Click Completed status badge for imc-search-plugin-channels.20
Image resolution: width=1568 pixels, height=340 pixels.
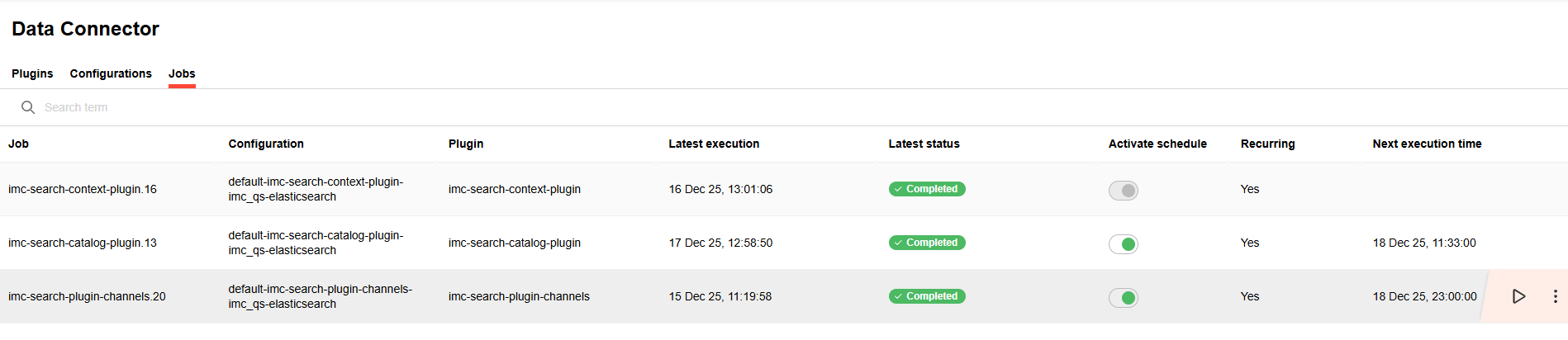(927, 296)
